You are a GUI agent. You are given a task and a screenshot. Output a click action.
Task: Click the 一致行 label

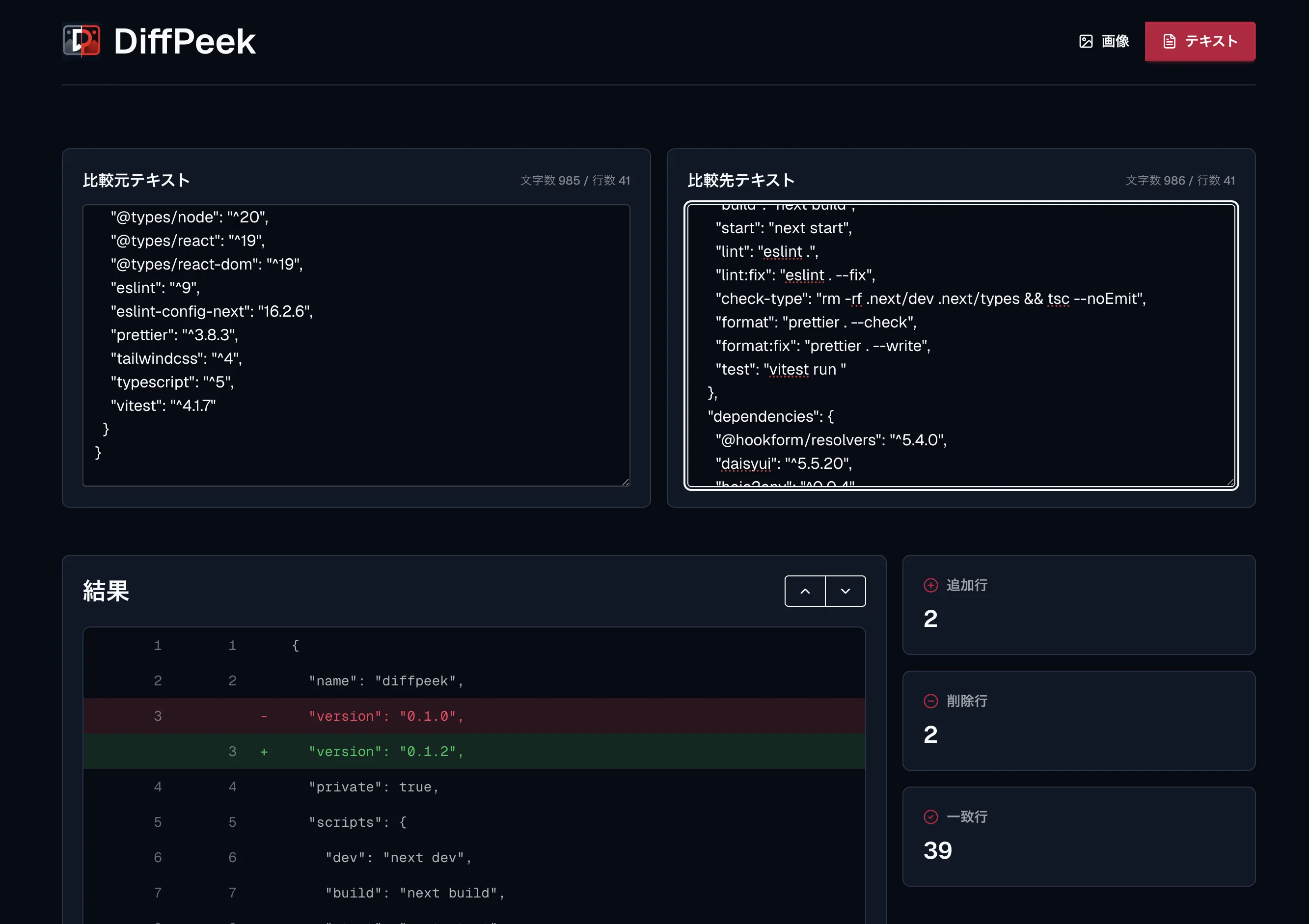click(967, 817)
